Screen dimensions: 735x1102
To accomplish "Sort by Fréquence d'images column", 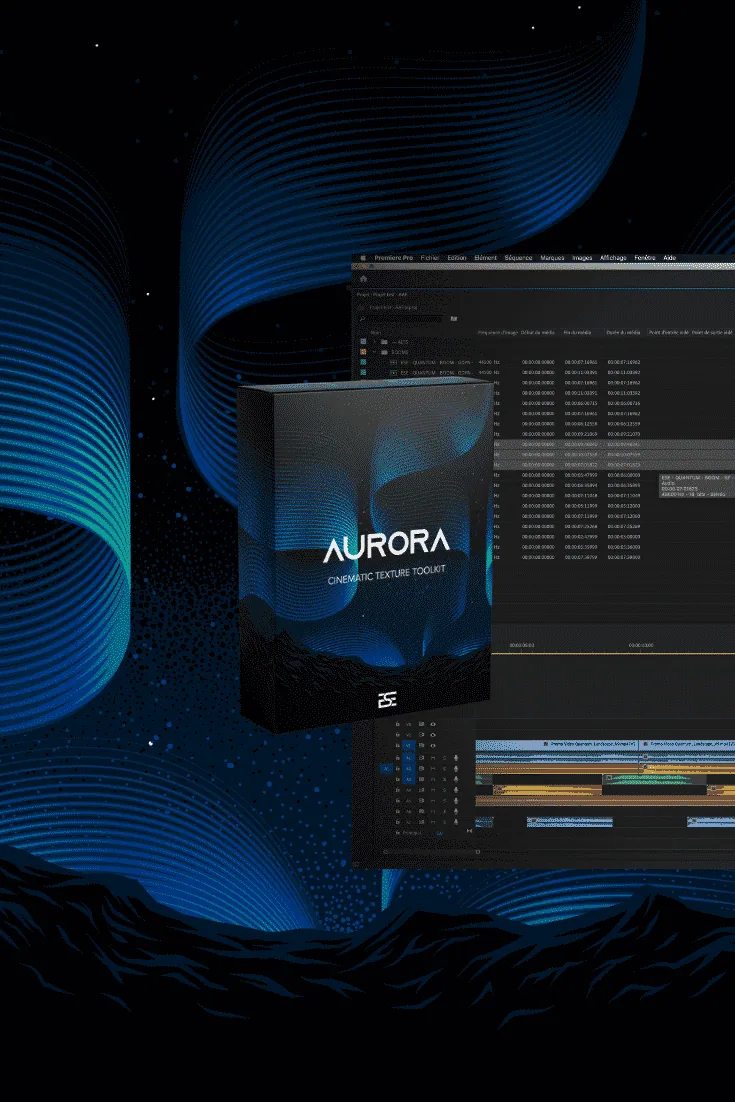I will tap(497, 332).
